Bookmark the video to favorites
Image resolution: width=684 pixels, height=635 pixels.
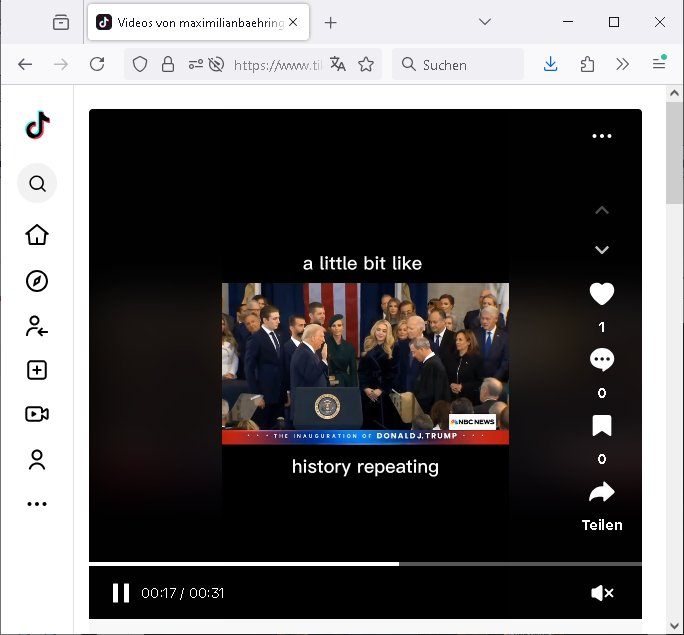click(x=602, y=426)
